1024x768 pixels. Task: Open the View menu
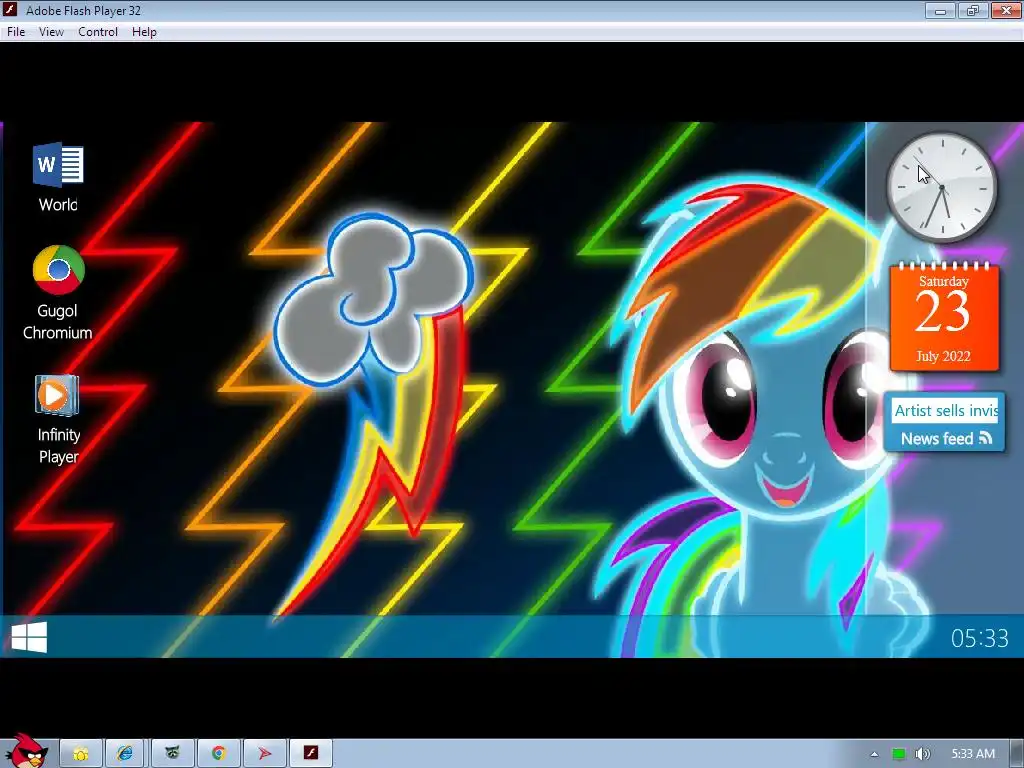click(x=51, y=32)
